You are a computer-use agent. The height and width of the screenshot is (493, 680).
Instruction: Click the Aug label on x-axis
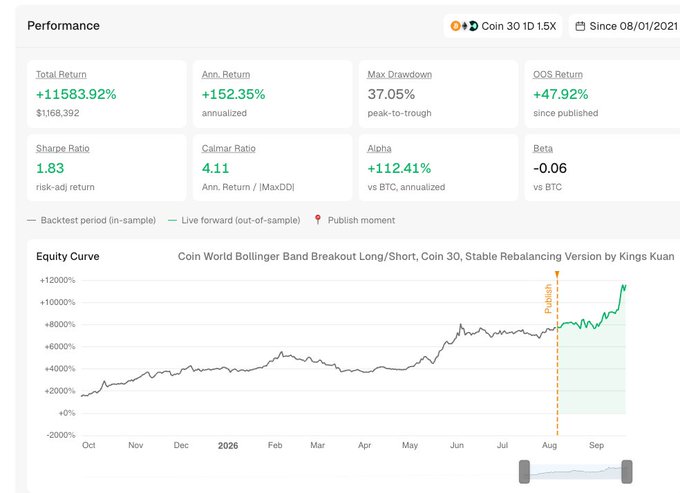click(549, 445)
